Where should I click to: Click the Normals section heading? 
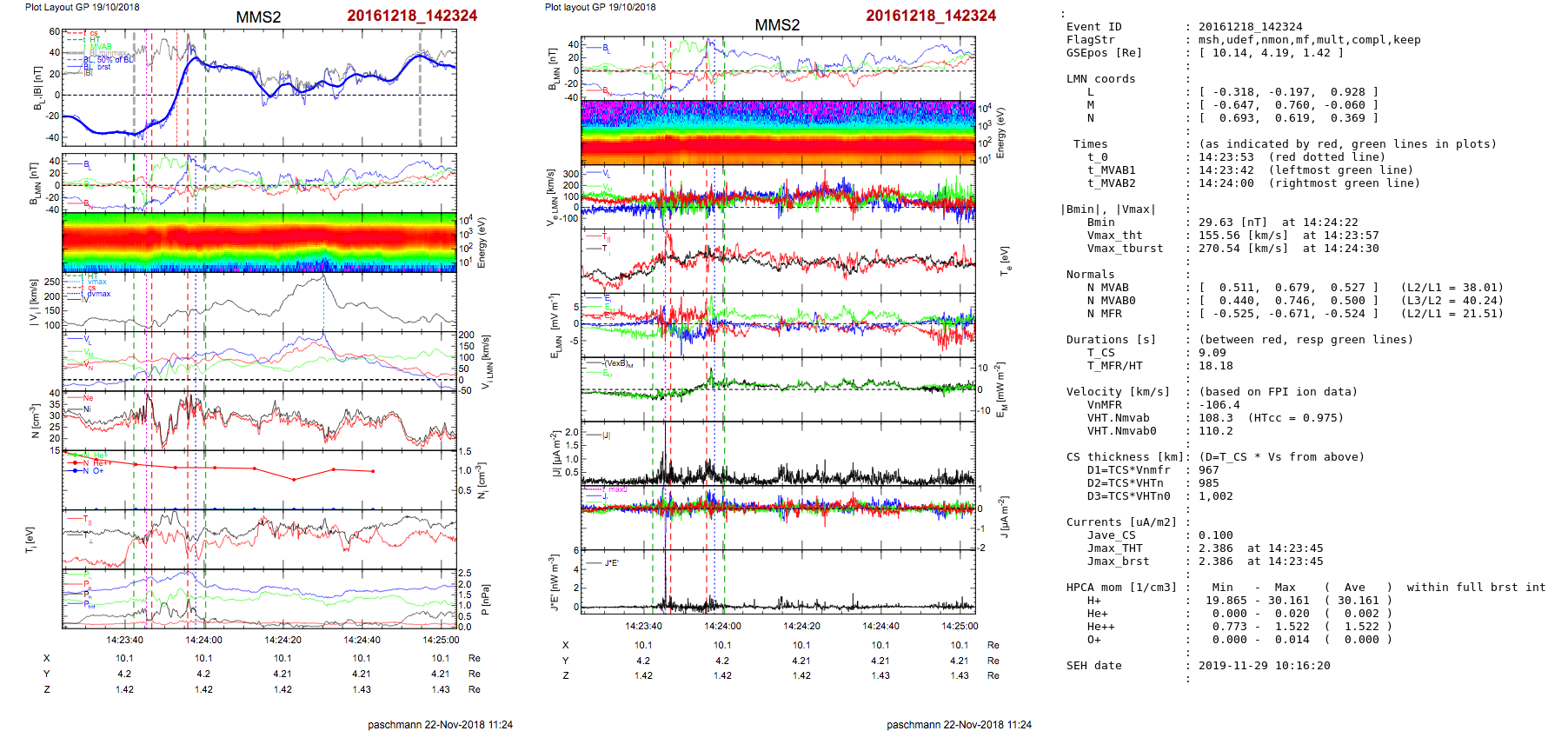pos(1090,275)
